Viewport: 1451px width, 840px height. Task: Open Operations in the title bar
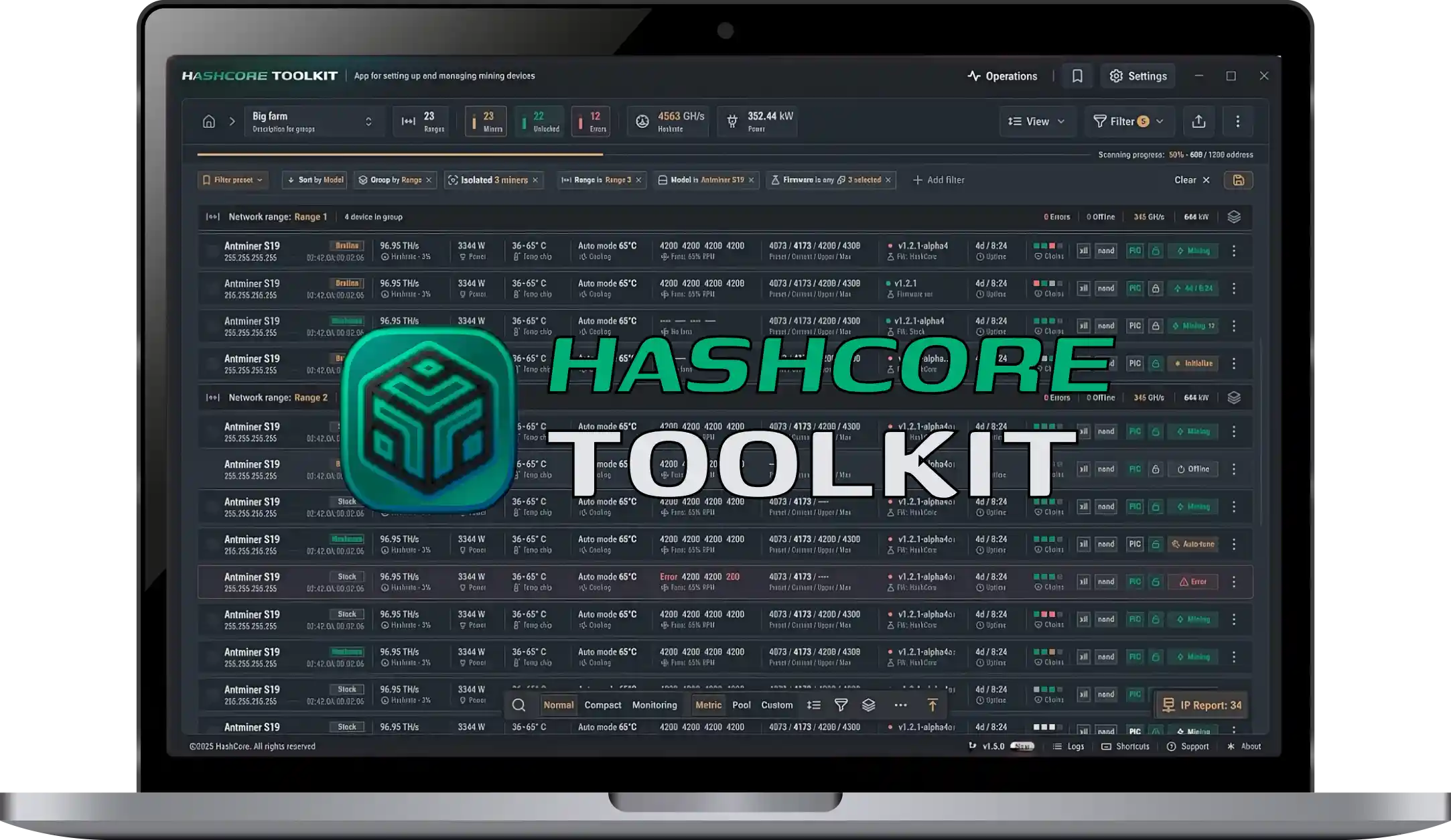pyautogui.click(x=1002, y=76)
